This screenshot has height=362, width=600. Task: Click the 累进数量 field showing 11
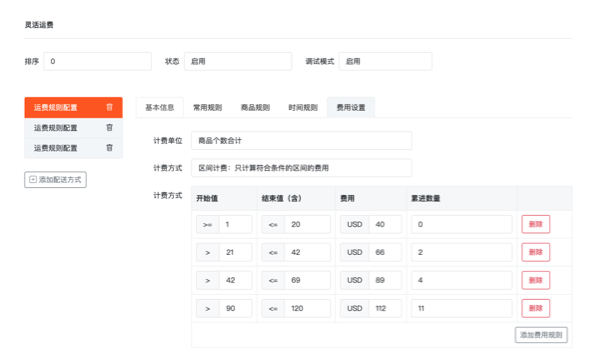[x=461, y=308]
